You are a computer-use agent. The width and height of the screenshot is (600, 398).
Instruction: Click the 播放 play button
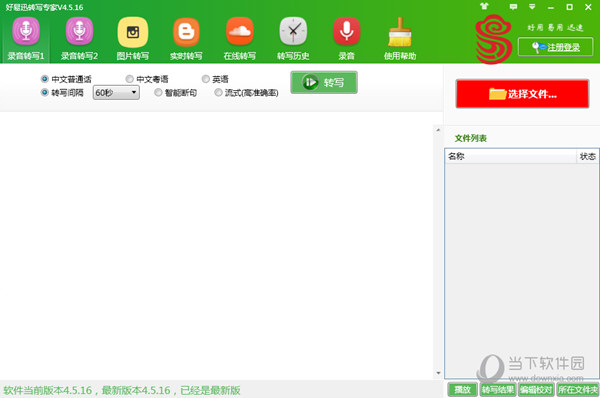[x=462, y=390]
